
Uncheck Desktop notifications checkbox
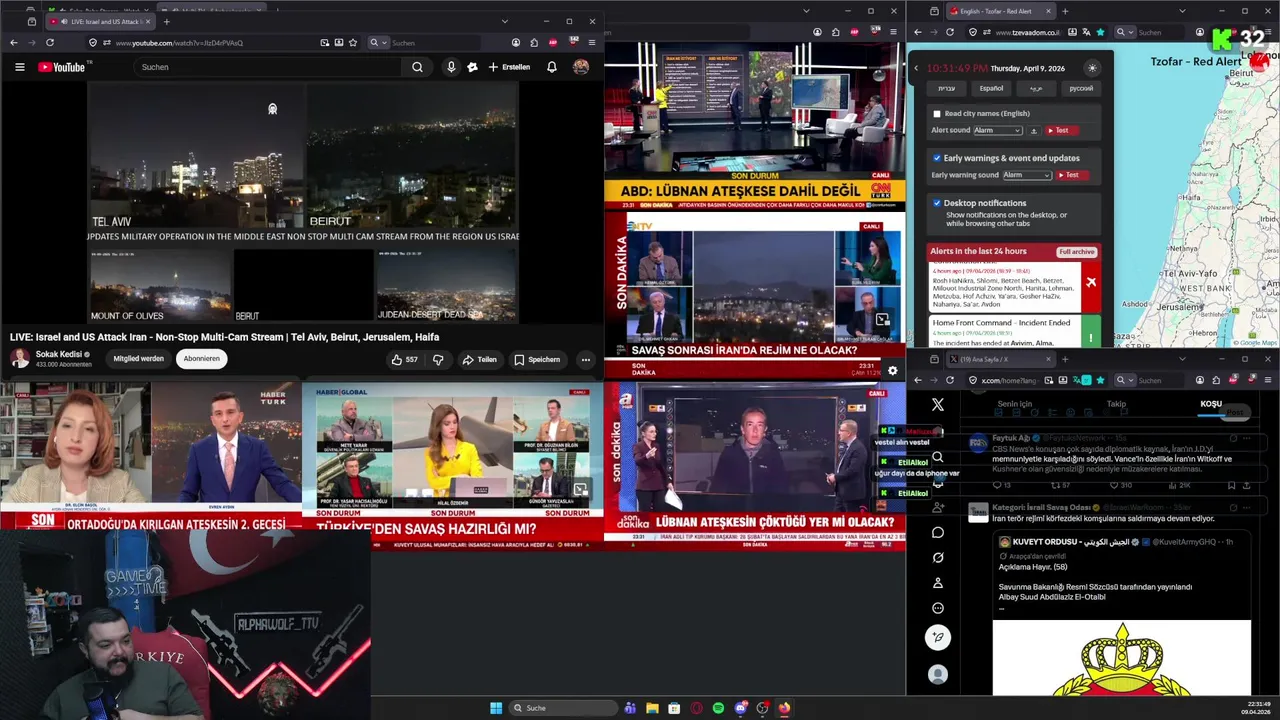[937, 203]
